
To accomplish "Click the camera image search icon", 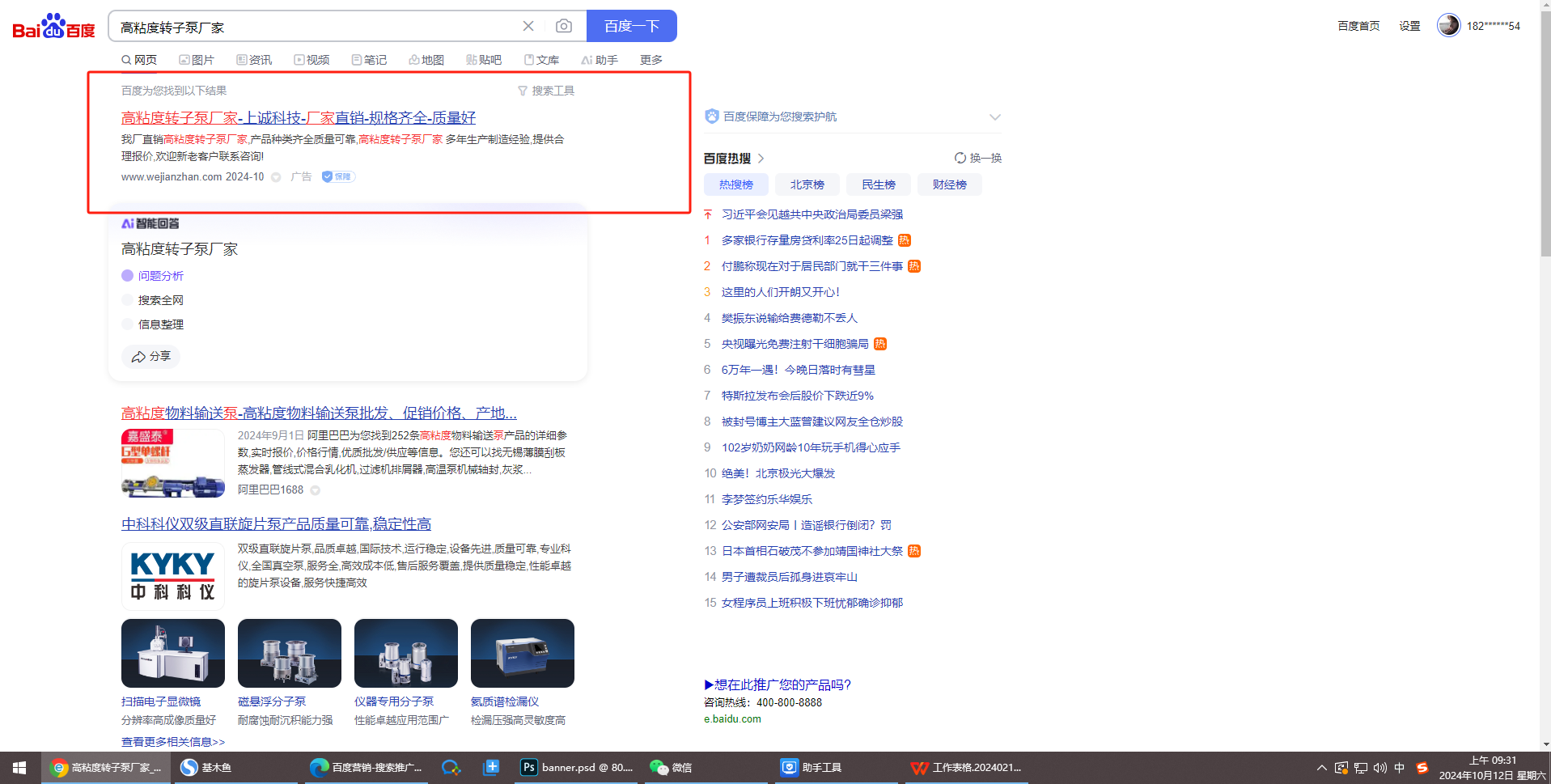I will [x=563, y=27].
